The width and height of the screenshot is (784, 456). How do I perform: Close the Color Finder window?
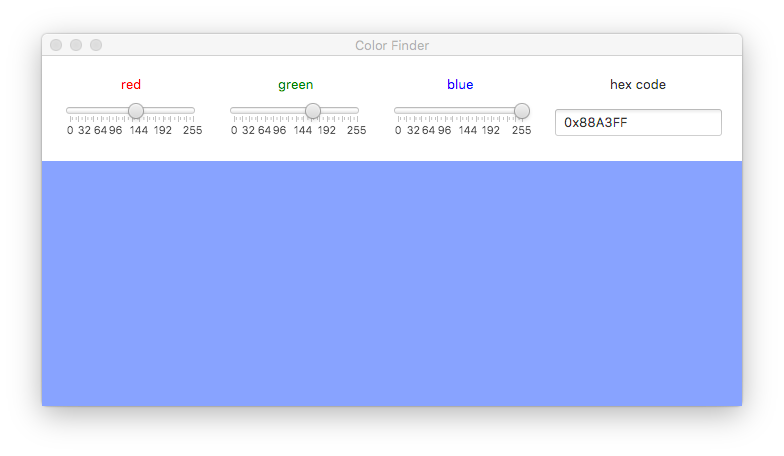56,45
